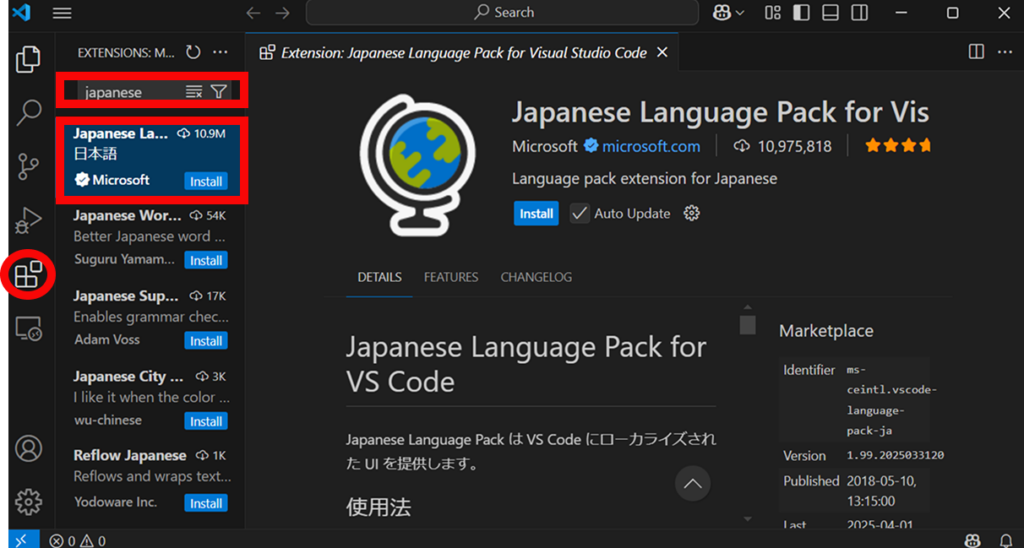Image resolution: width=1024 pixels, height=548 pixels.
Task: Open the microsoft.com publisher link
Action: tap(651, 146)
